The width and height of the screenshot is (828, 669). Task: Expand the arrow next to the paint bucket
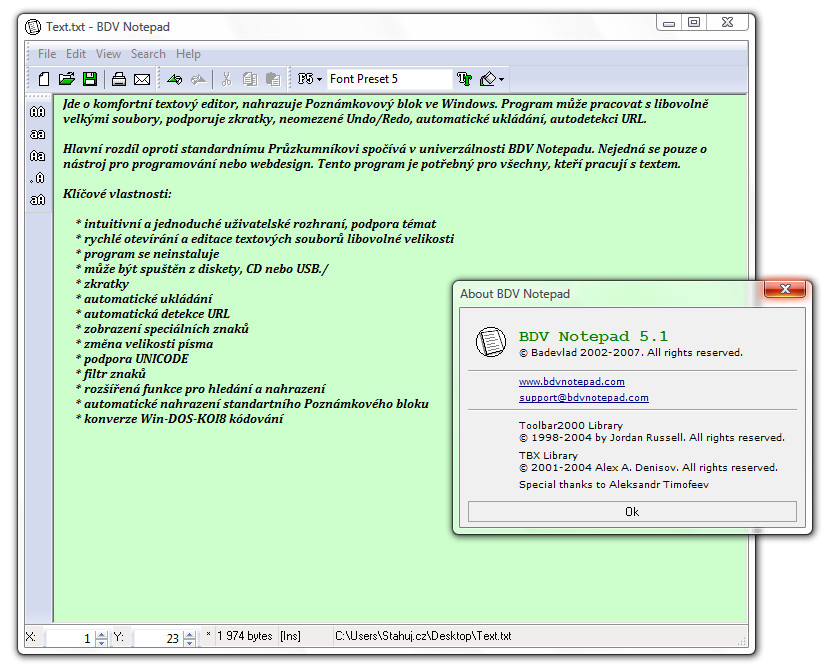click(501, 80)
